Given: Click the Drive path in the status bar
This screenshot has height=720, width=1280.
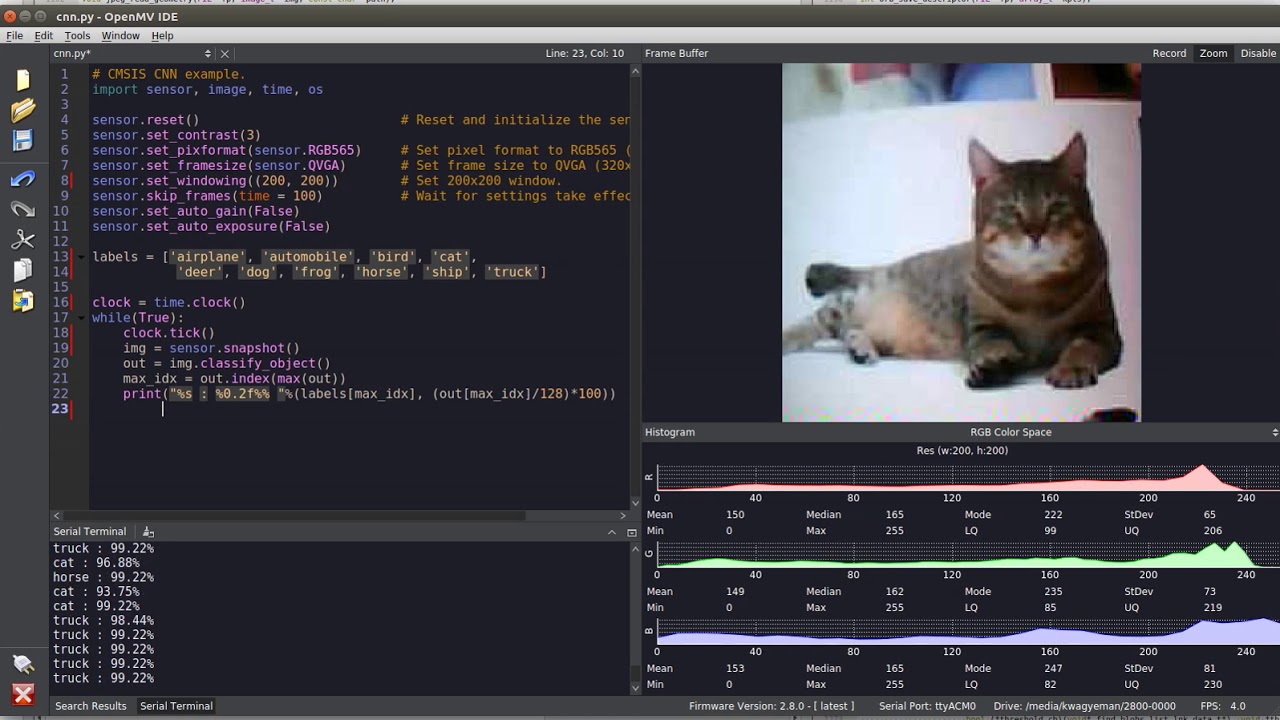Looking at the screenshot, I should coord(1084,706).
